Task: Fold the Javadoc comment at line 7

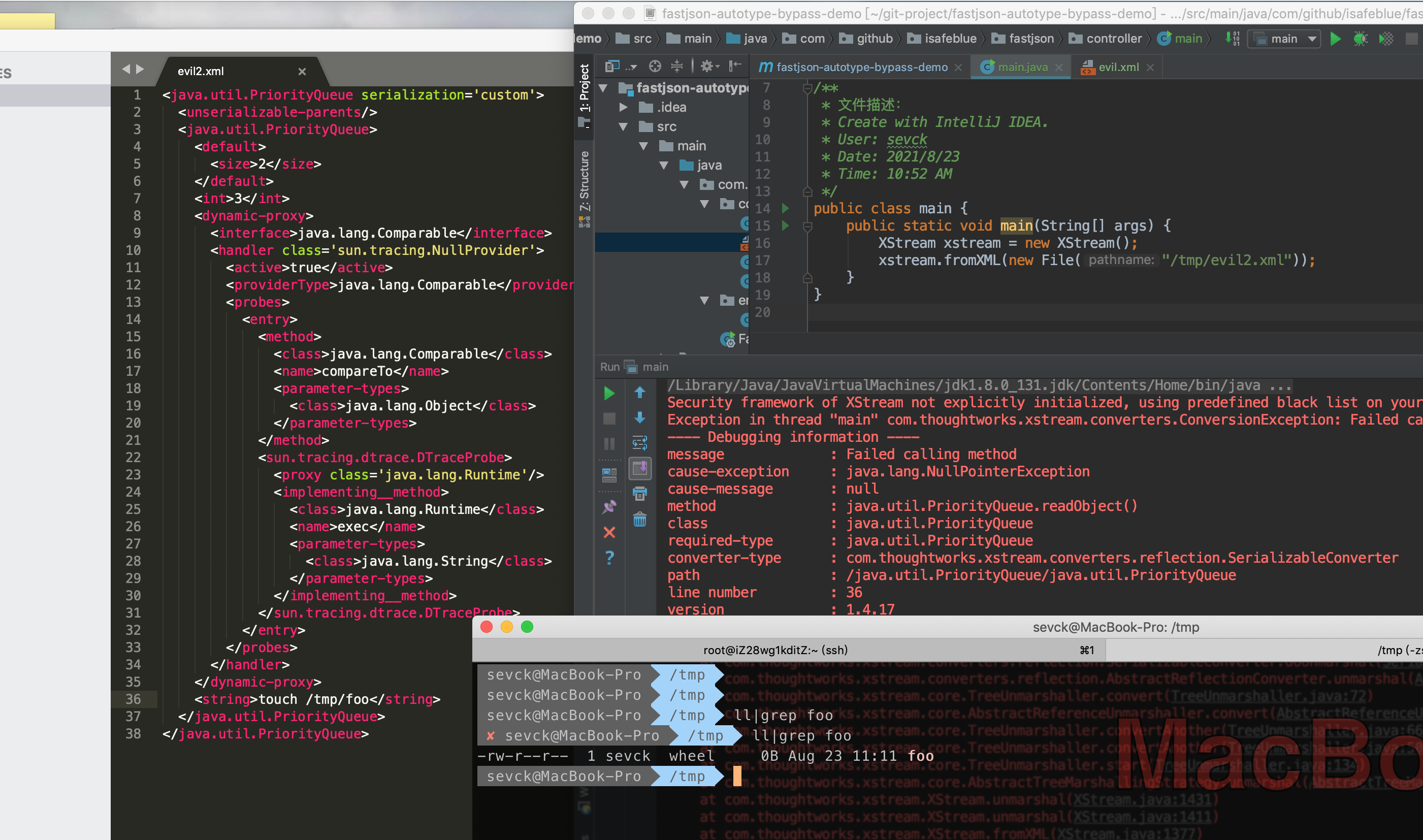Action: (807, 88)
